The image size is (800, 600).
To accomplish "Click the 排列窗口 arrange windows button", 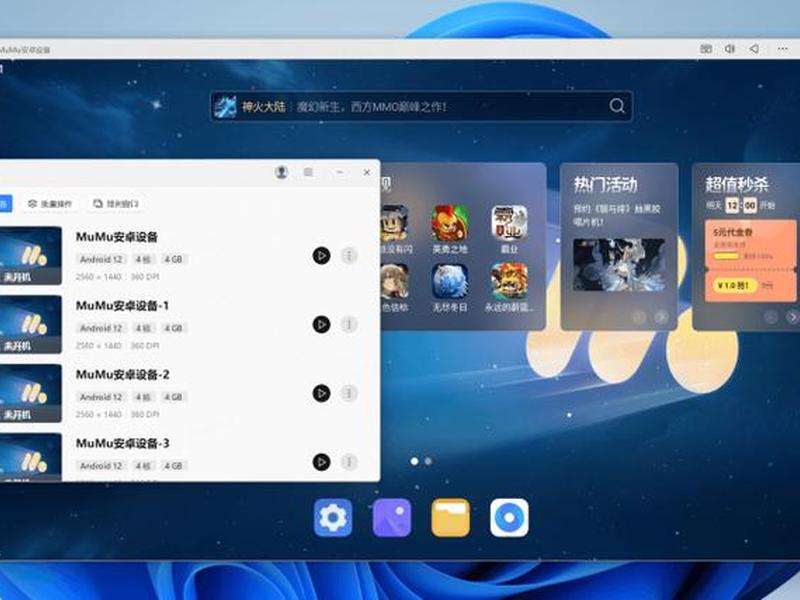I will coord(116,204).
